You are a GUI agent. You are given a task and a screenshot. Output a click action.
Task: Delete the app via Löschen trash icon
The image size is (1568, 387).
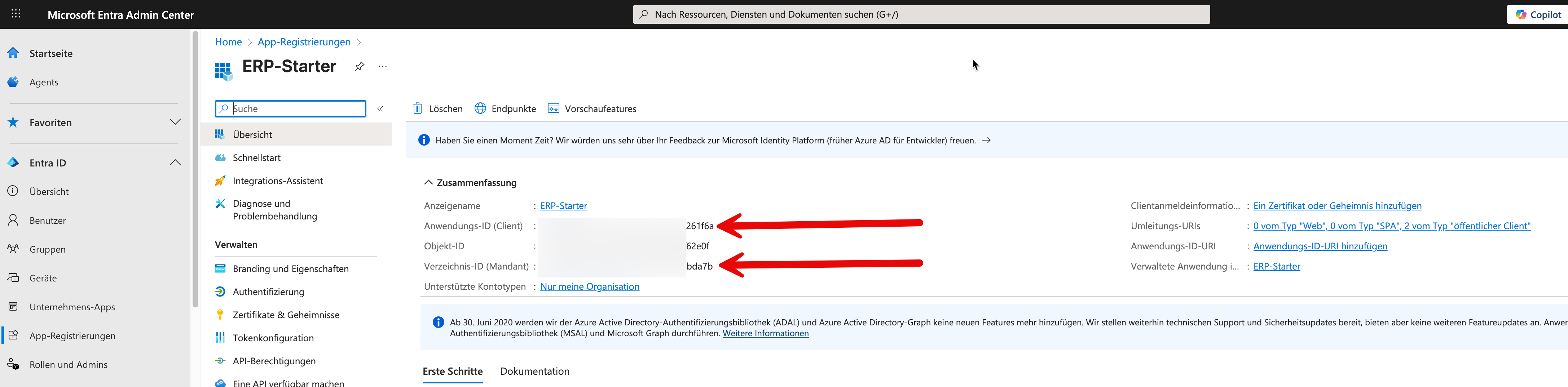(x=418, y=108)
